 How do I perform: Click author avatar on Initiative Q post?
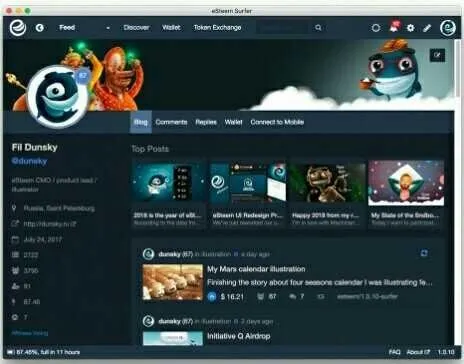[x=148, y=321]
